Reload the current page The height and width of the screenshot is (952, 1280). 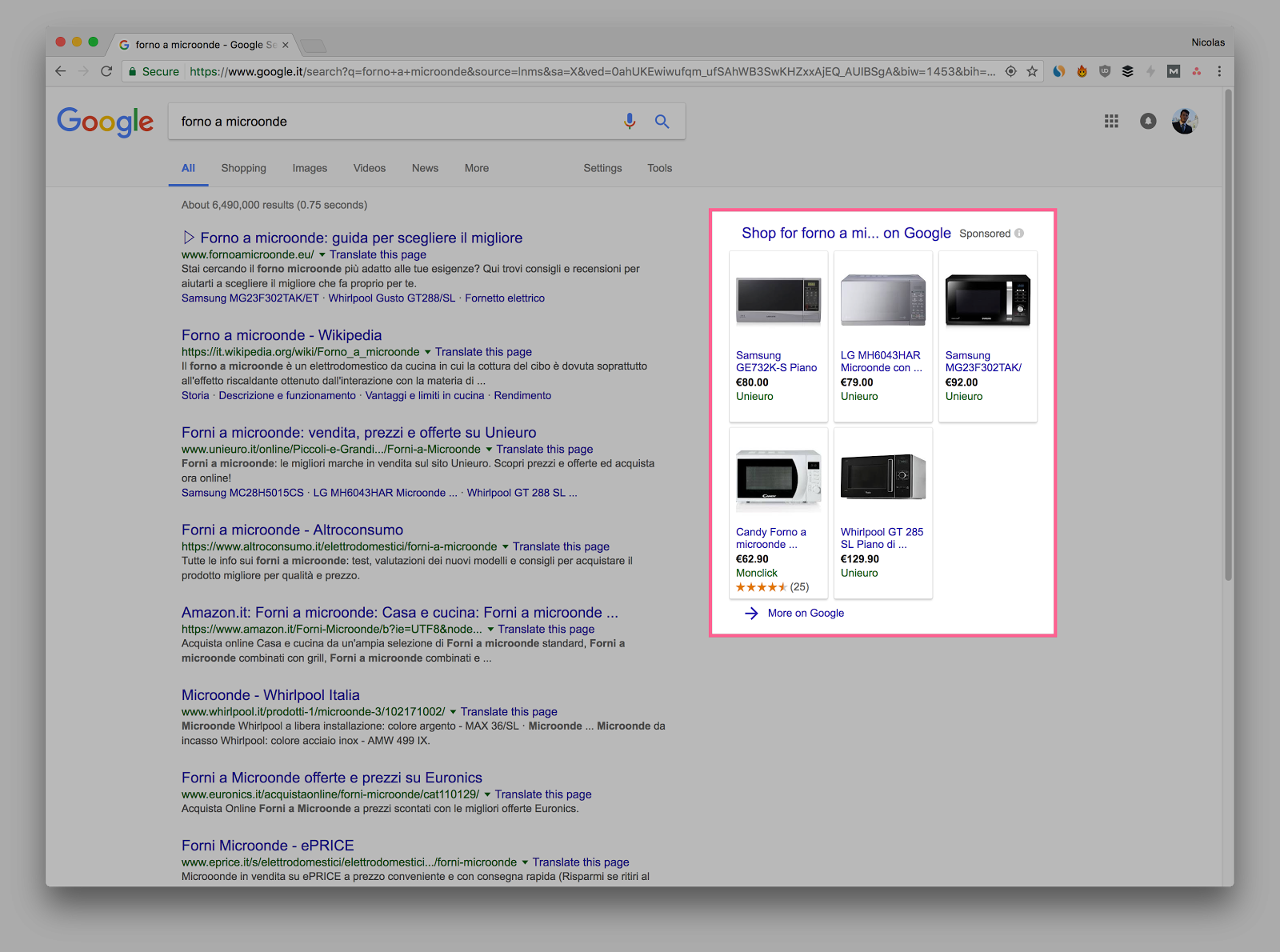coord(106,71)
